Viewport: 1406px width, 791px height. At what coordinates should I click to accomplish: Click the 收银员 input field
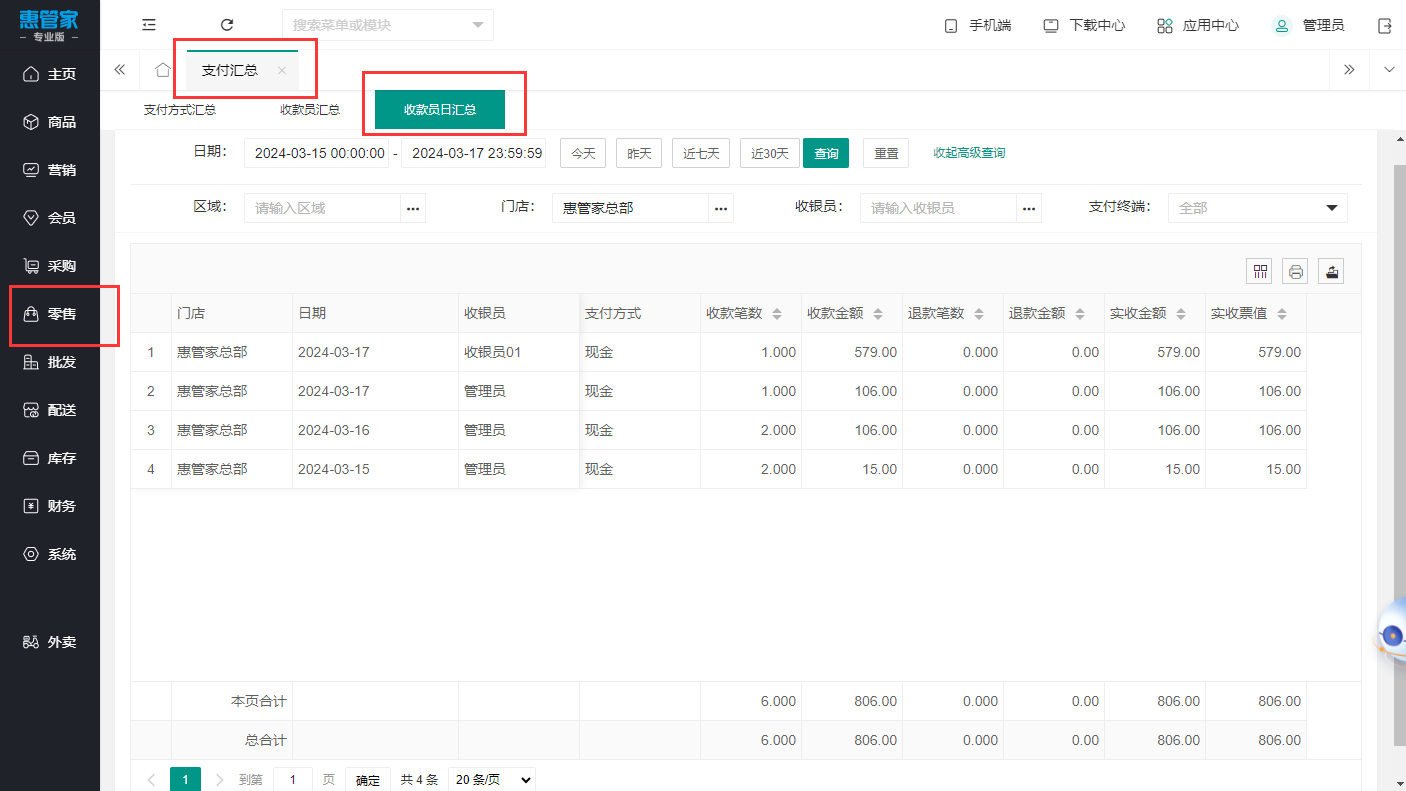tap(938, 208)
